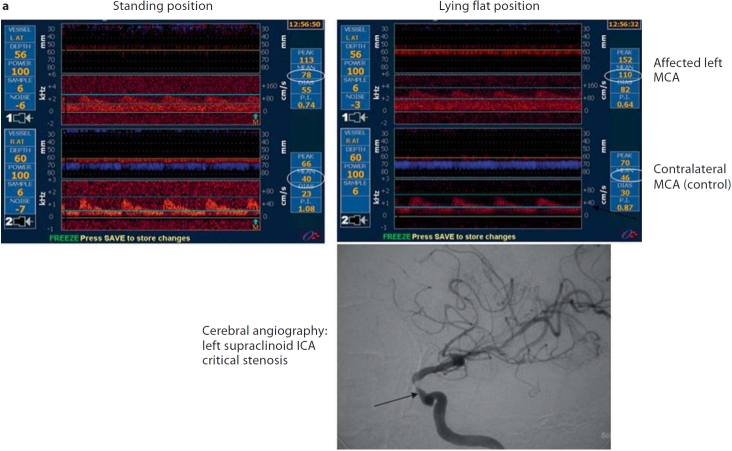This screenshot has height=451, width=732.
Task: Click channel 1 probe icon in lying-flat panel
Action: [x=354, y=117]
